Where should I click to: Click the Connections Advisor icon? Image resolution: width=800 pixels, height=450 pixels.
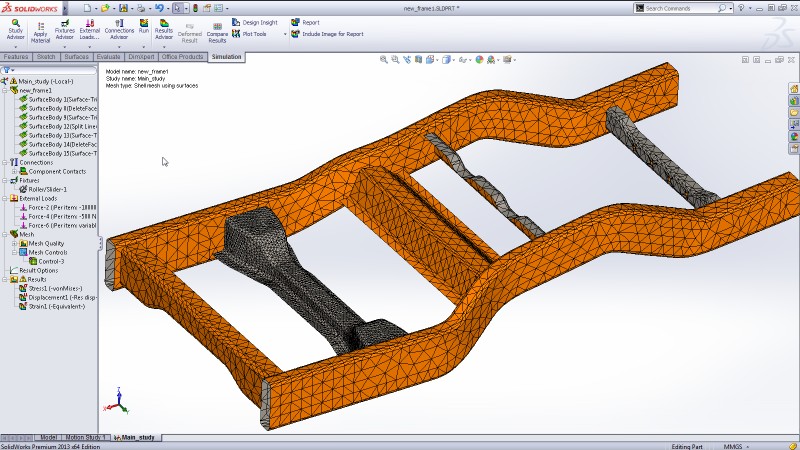click(119, 28)
